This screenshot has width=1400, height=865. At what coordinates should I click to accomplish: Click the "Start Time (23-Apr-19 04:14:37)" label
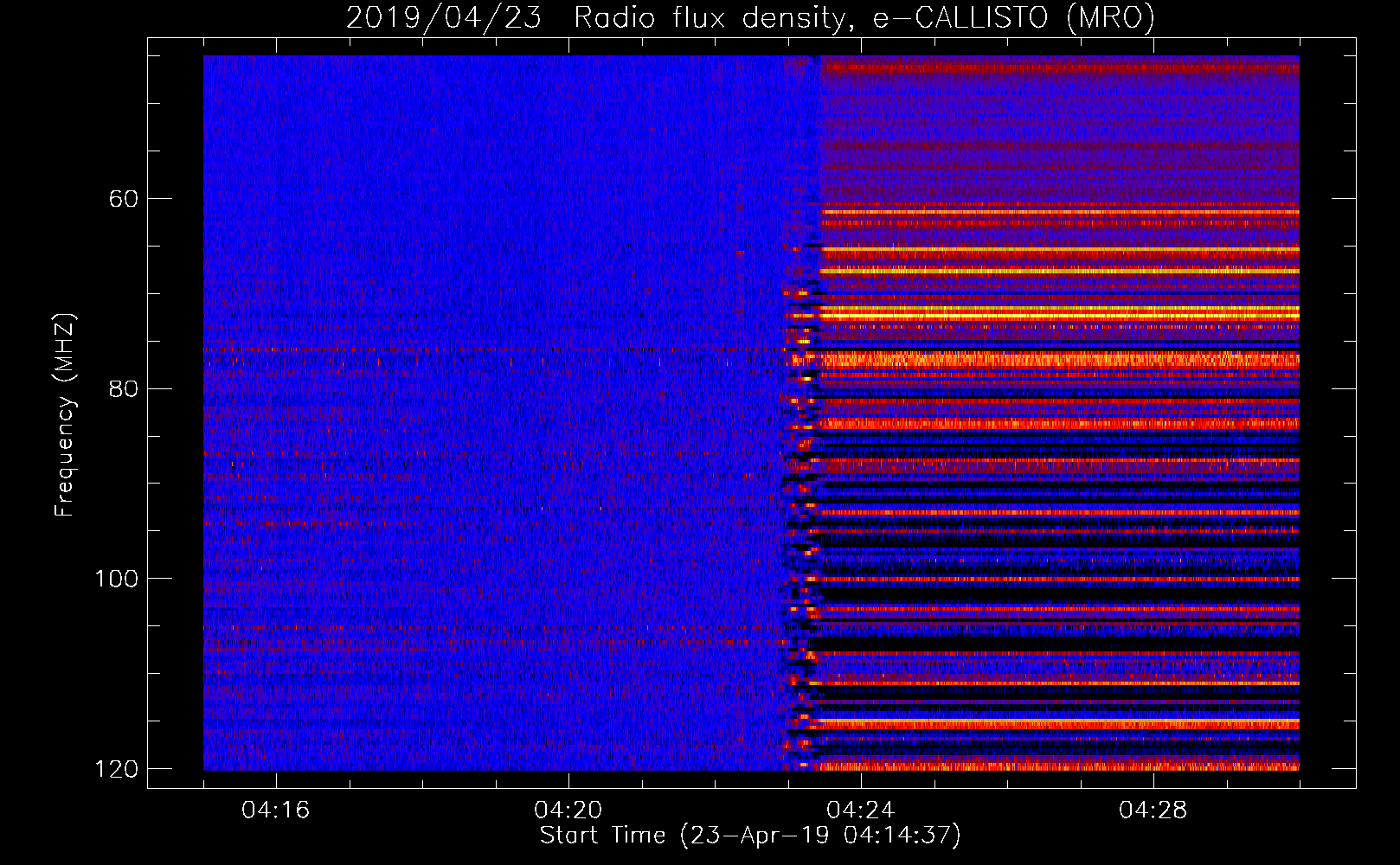[x=750, y=836]
